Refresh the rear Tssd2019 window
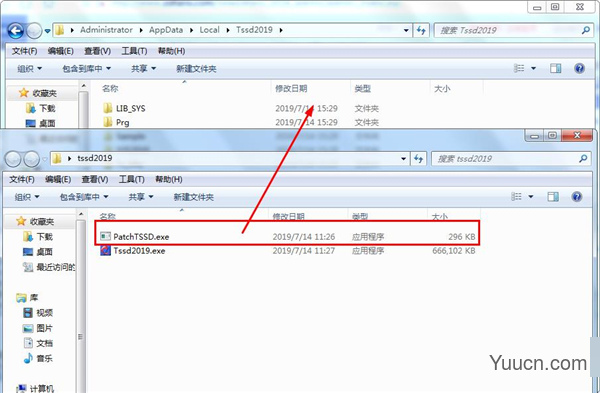 [421, 30]
